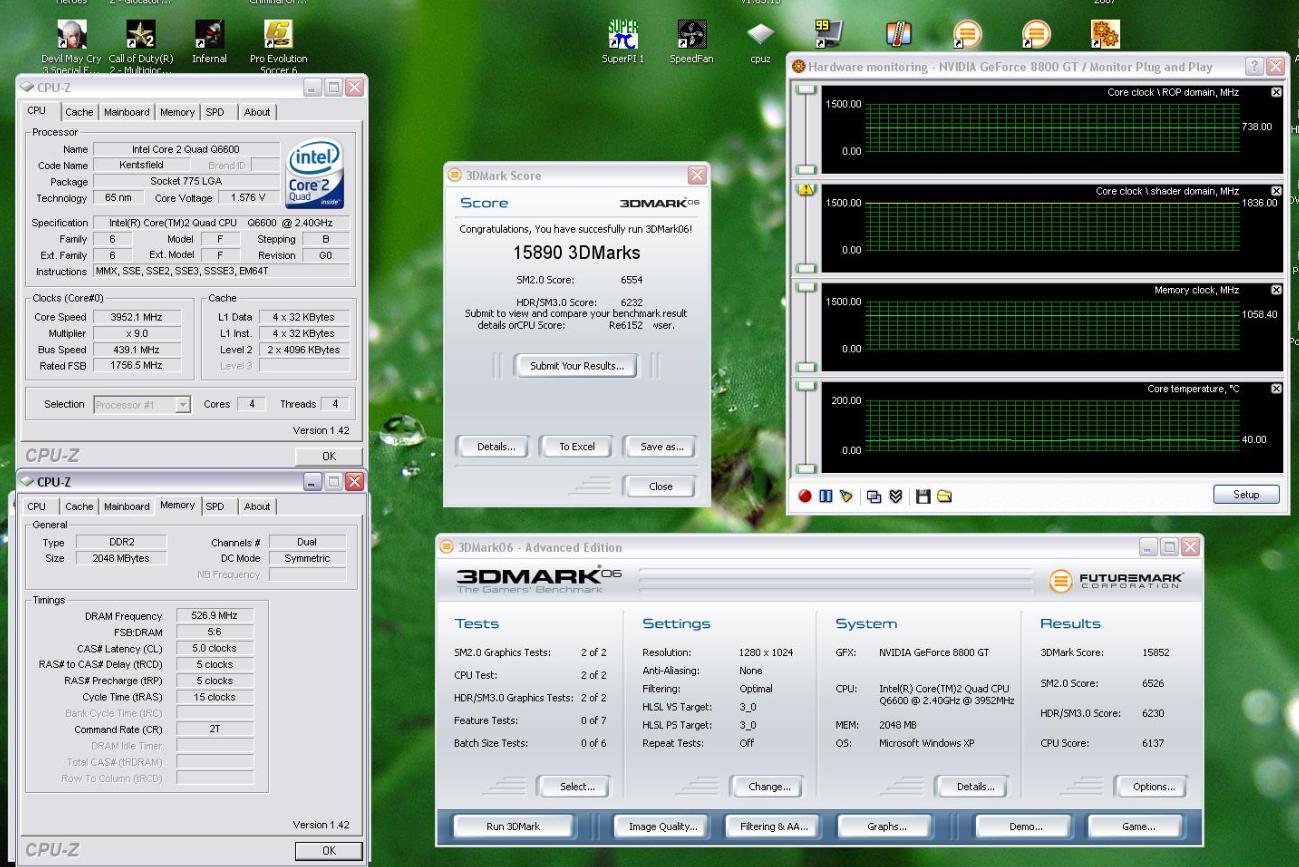This screenshot has height=867, width=1299.
Task: Click the overlapping windows icon in monitoring toolbar
Action: 874,496
